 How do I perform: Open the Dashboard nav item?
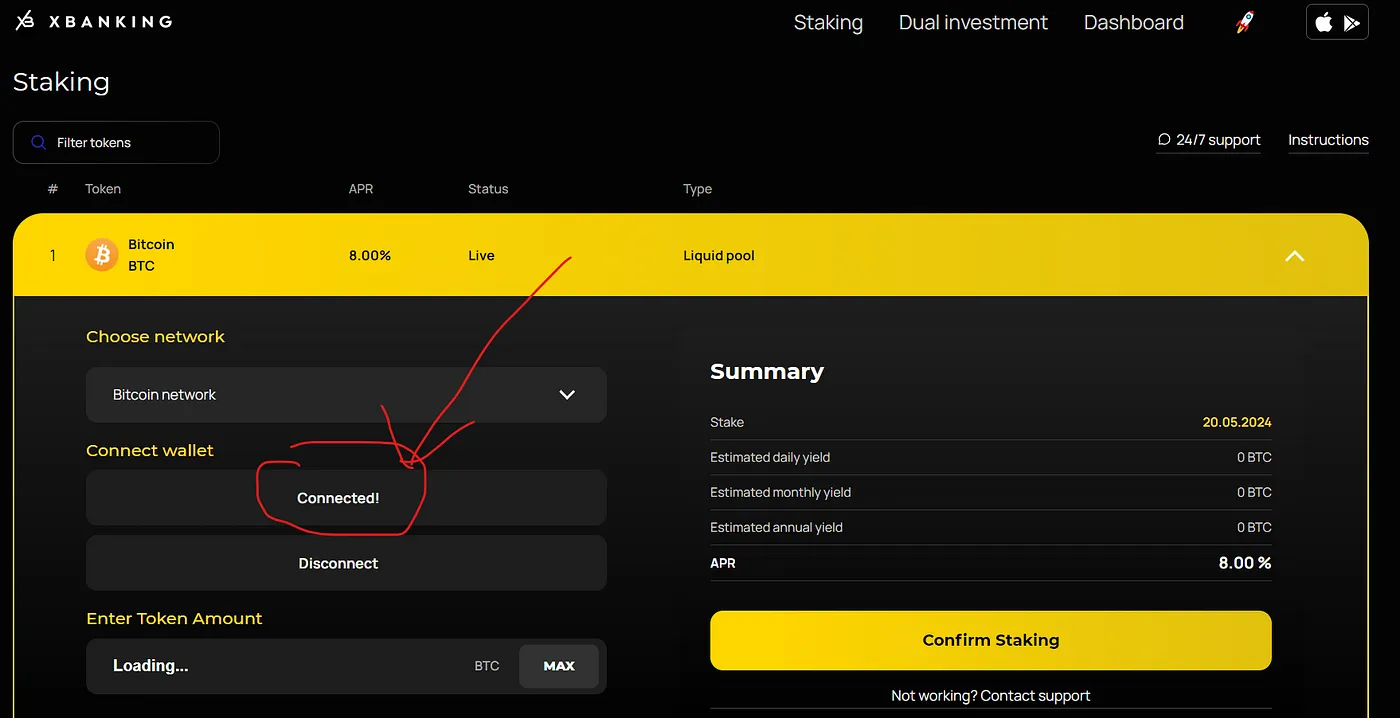tap(1134, 22)
